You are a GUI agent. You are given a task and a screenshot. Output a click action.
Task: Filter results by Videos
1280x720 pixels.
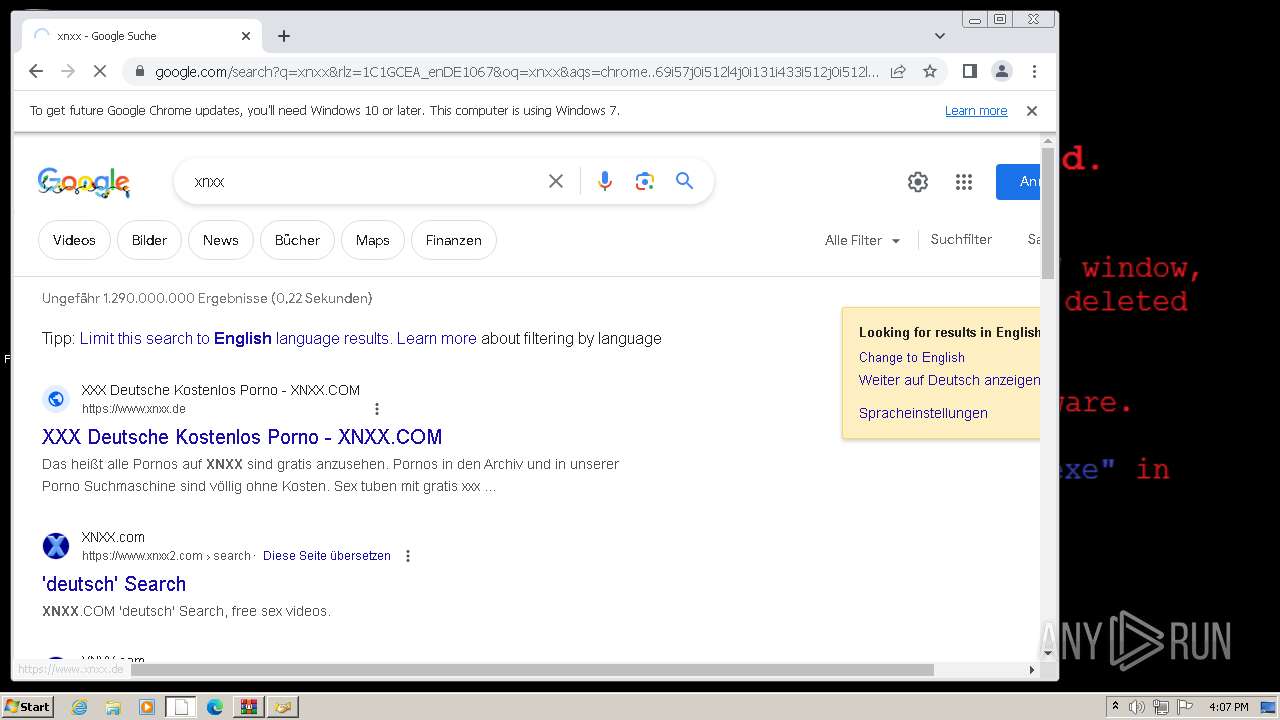(x=74, y=240)
